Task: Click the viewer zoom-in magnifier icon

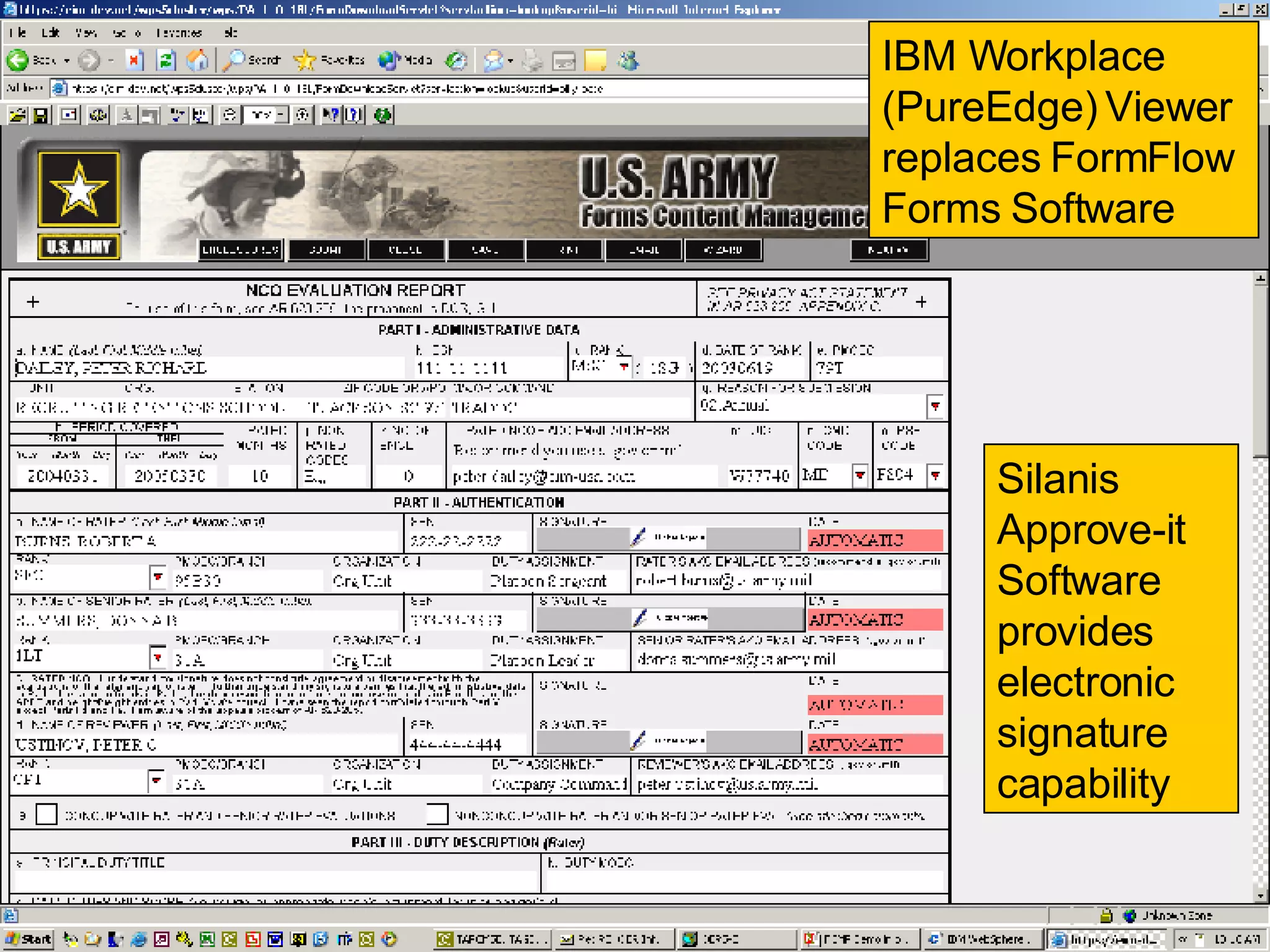Action: coord(302,115)
